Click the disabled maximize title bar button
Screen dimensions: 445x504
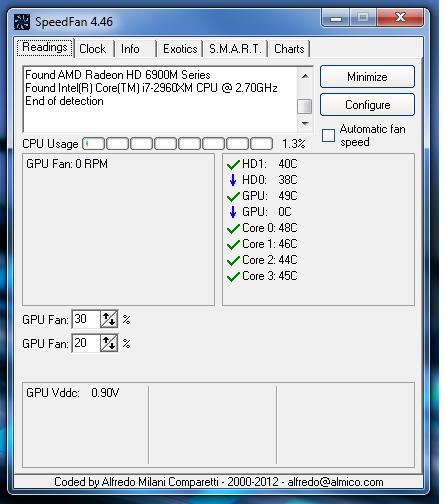tap(363, 17)
